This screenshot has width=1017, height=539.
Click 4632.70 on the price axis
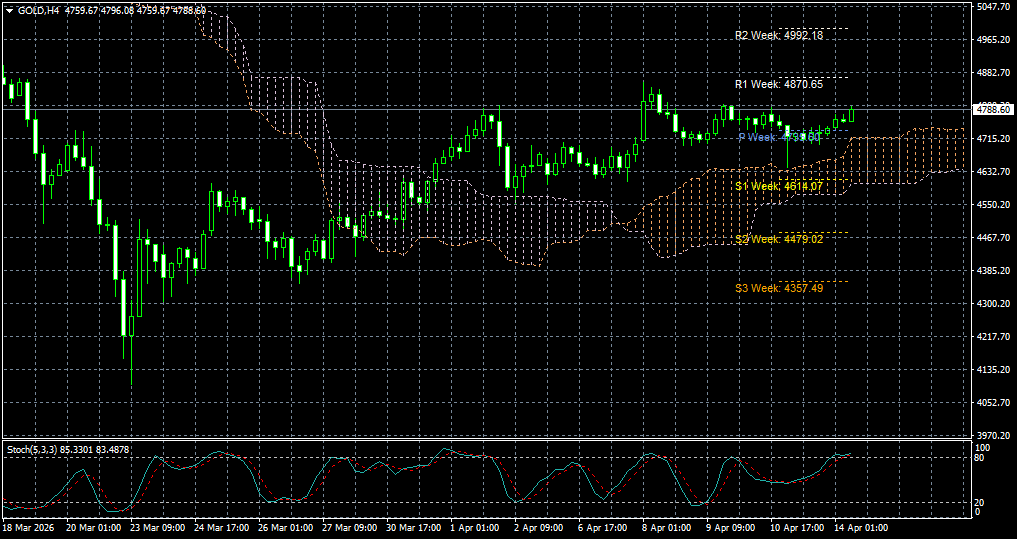click(x=994, y=172)
